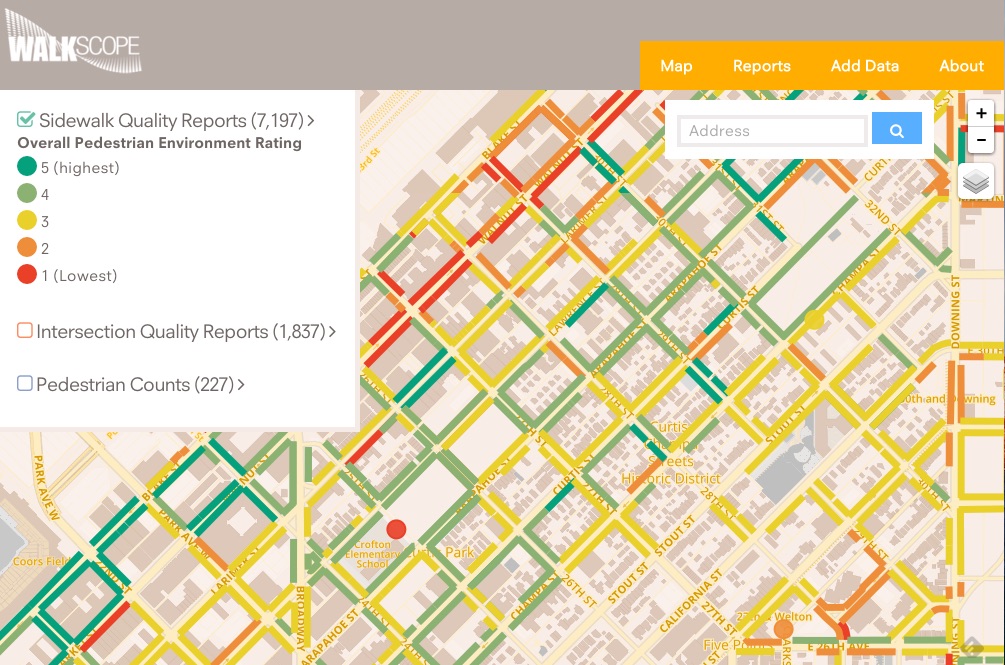The height and width of the screenshot is (665, 1005).
Task: Click the '5 (highest)' legend text
Action: (80, 168)
